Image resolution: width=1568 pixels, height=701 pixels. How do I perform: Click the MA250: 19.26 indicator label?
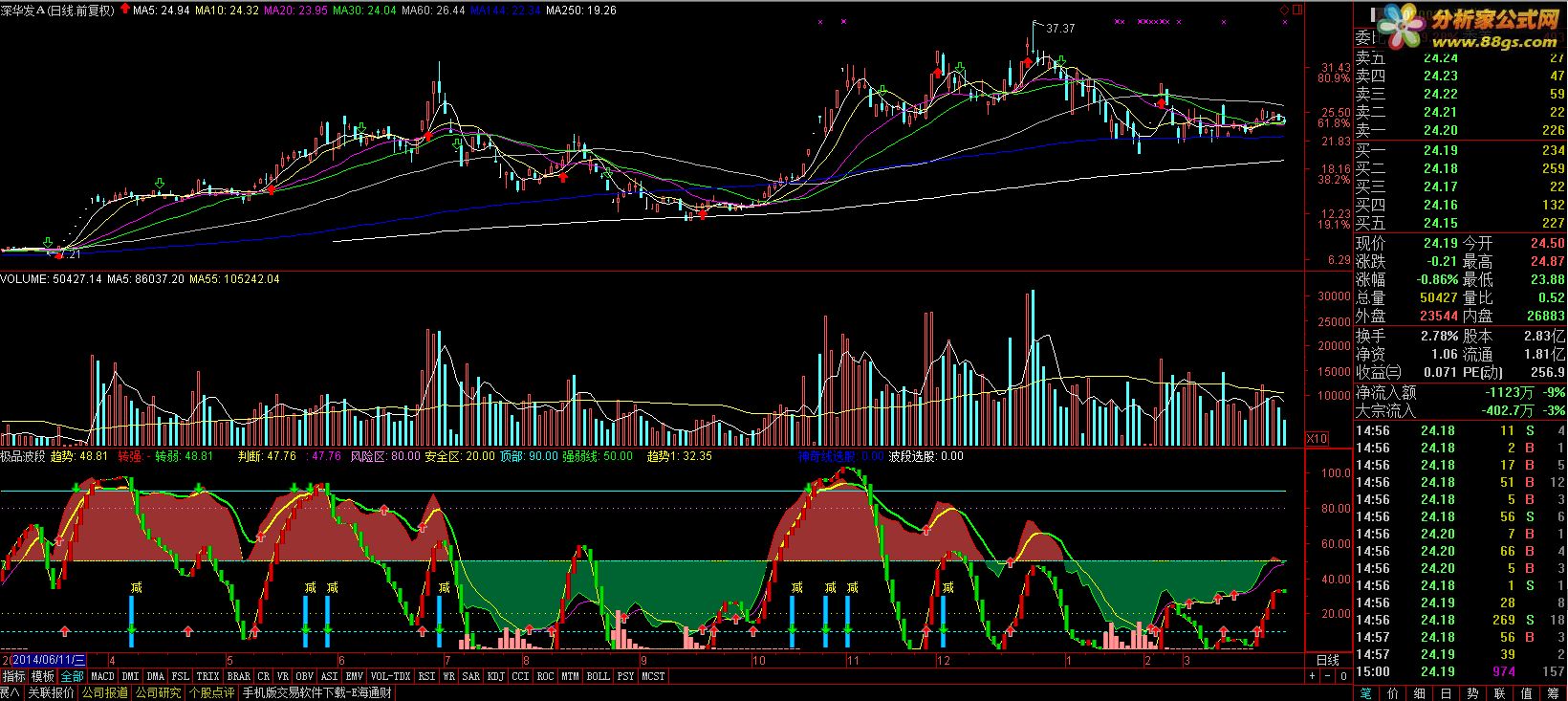pos(583,11)
